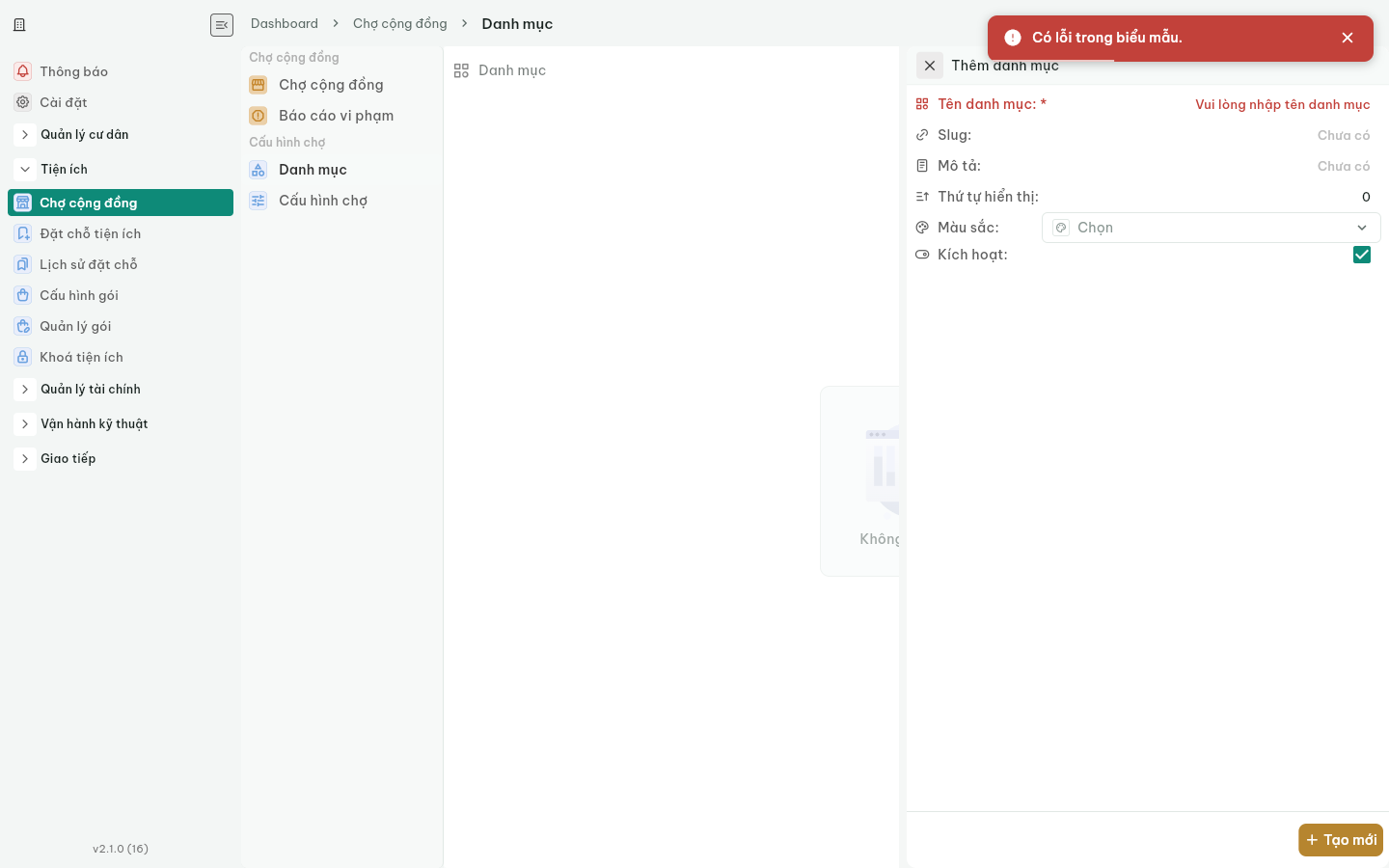The width and height of the screenshot is (1389, 868).
Task: Click the building icon at top left
Action: pyautogui.click(x=19, y=25)
